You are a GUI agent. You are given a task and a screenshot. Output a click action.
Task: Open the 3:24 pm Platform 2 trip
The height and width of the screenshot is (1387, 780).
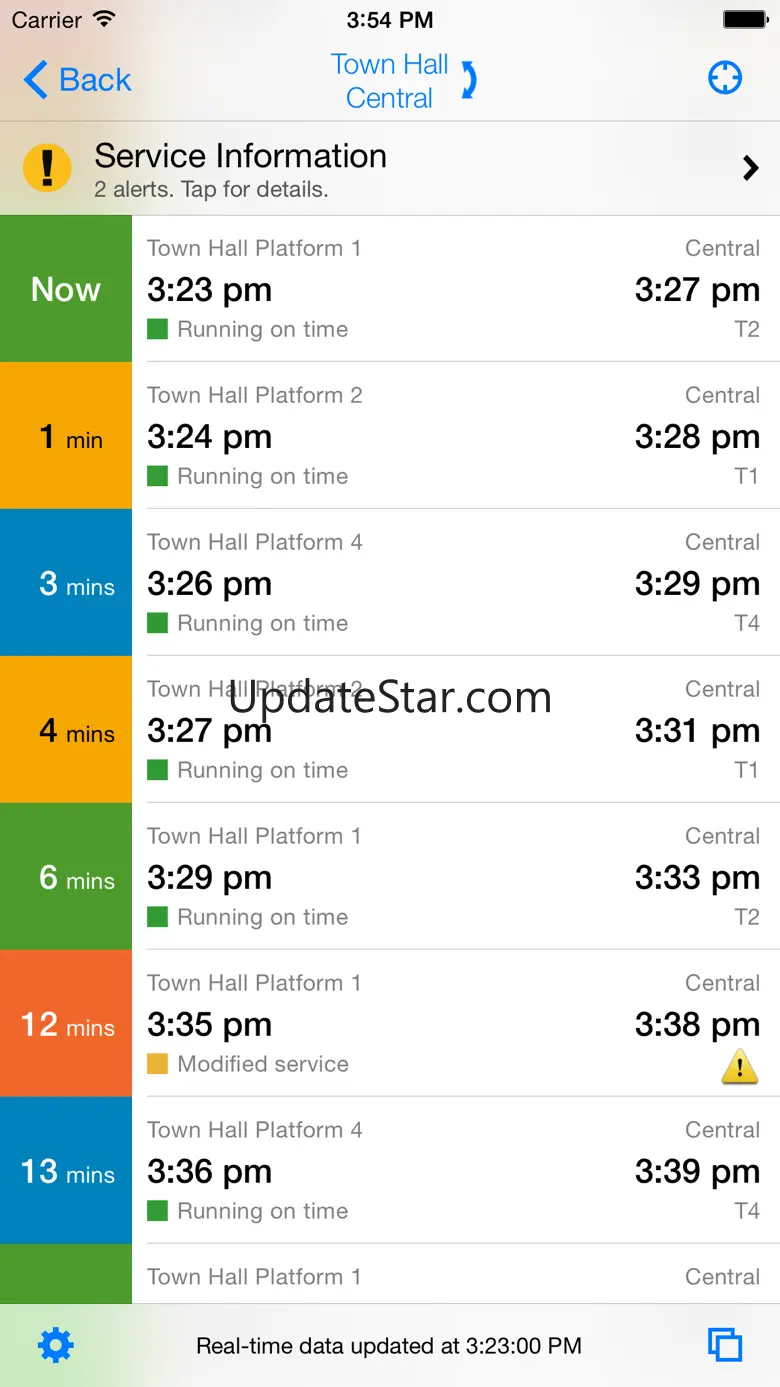455,436
